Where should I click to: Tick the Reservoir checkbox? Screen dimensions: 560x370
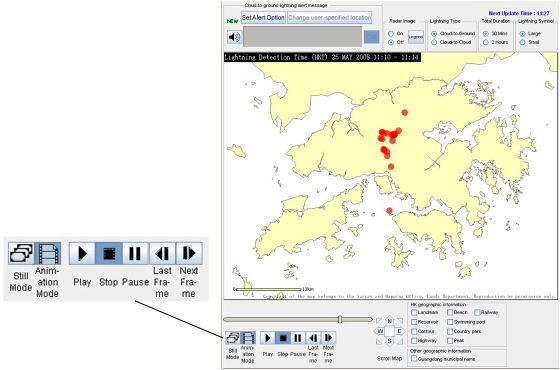tap(414, 322)
